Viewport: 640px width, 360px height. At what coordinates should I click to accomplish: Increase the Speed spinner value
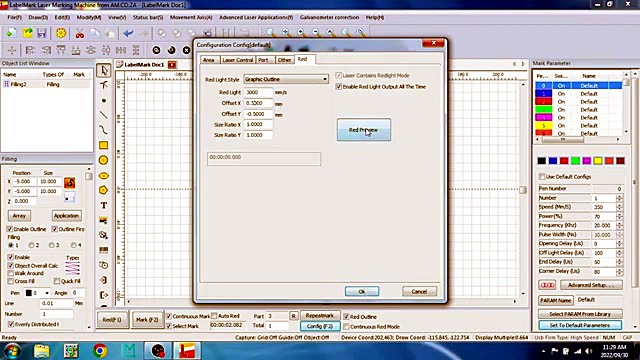(619, 205)
